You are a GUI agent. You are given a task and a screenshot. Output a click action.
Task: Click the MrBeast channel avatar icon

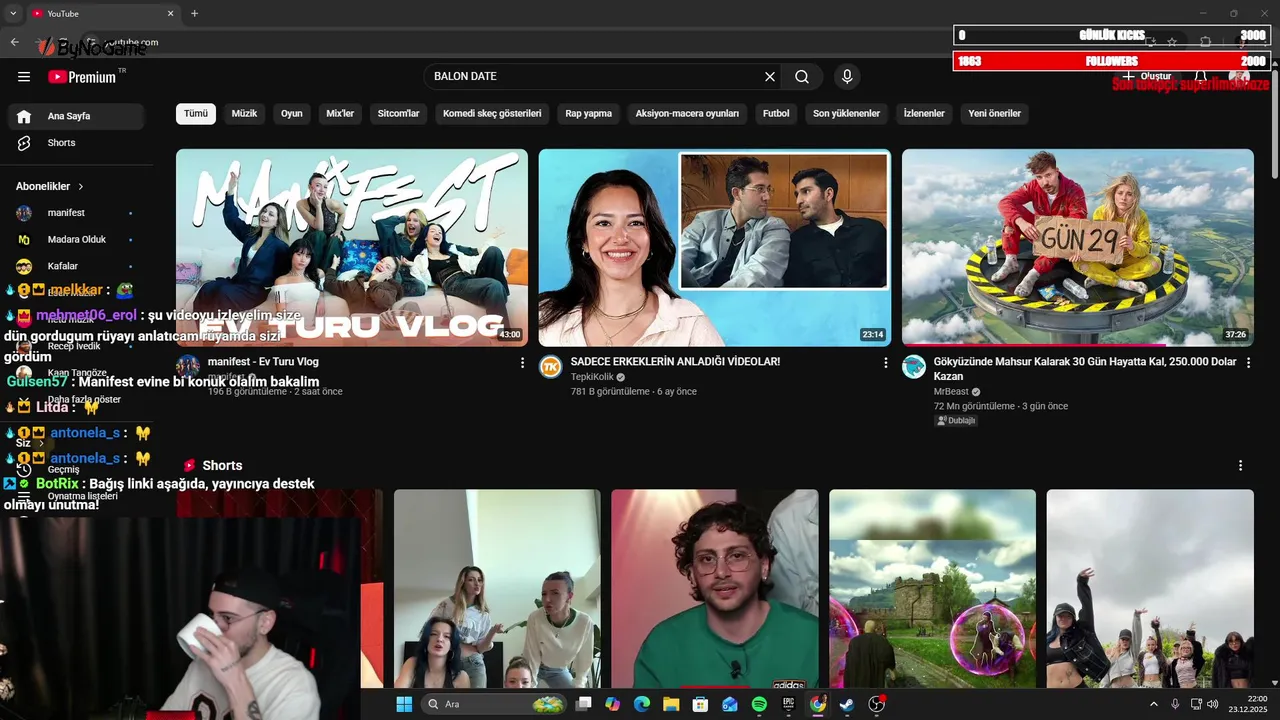tap(914, 367)
